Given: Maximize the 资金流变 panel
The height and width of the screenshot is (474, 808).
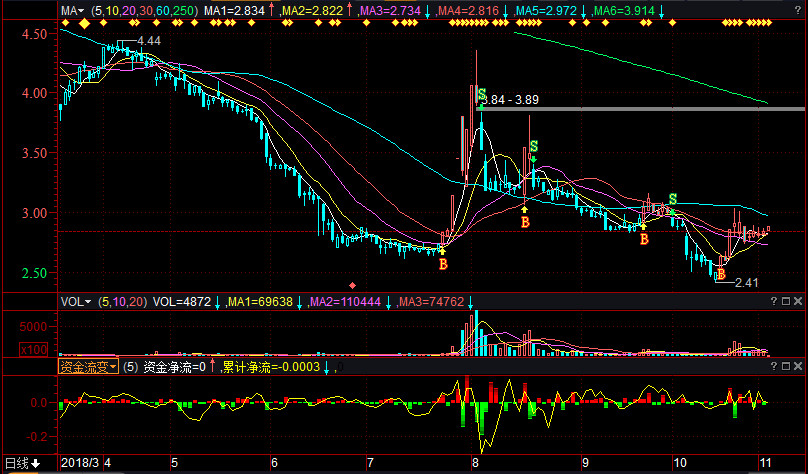Looking at the screenshot, I should point(786,366).
